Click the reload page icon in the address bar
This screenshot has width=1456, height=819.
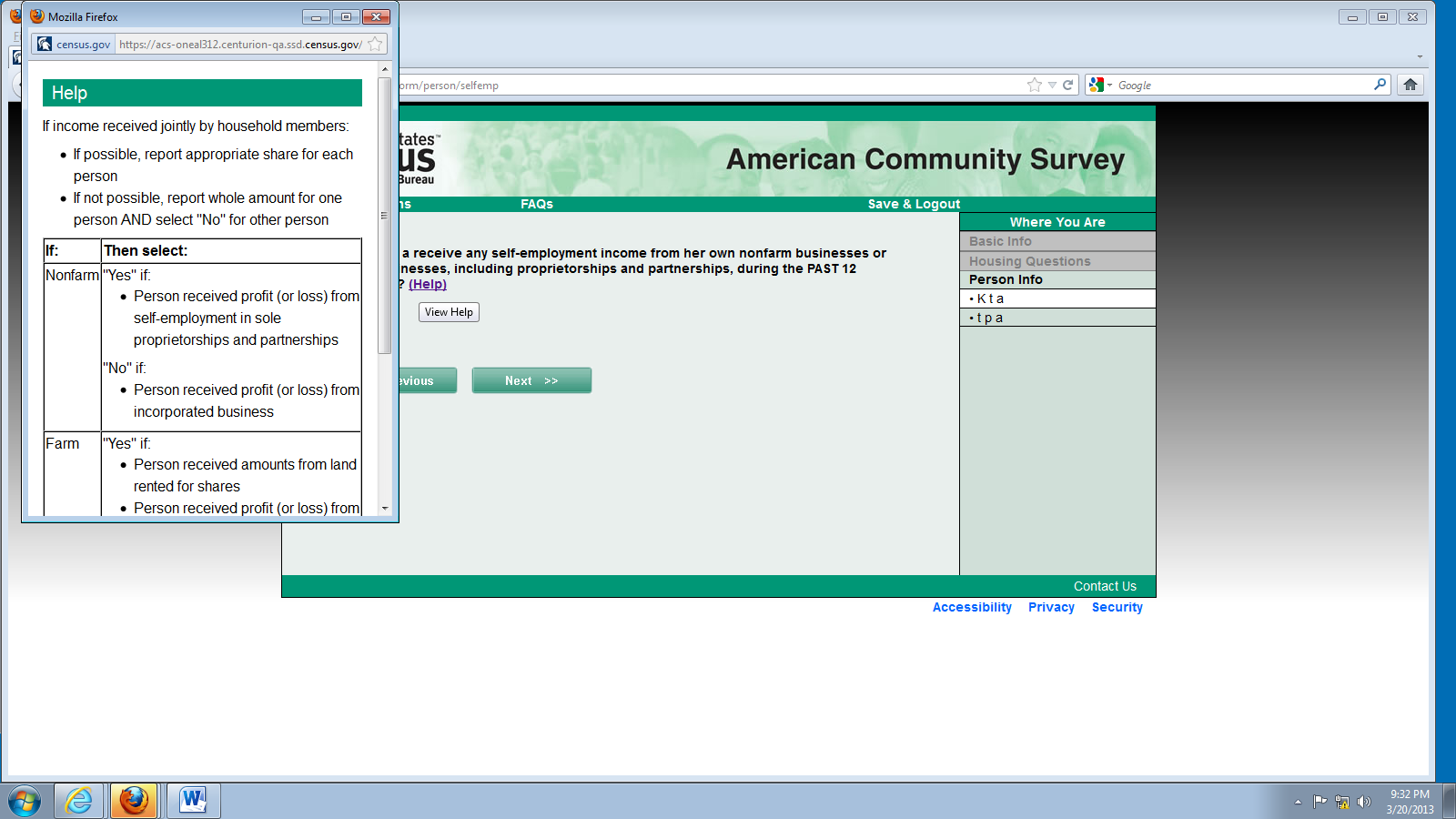(1068, 85)
